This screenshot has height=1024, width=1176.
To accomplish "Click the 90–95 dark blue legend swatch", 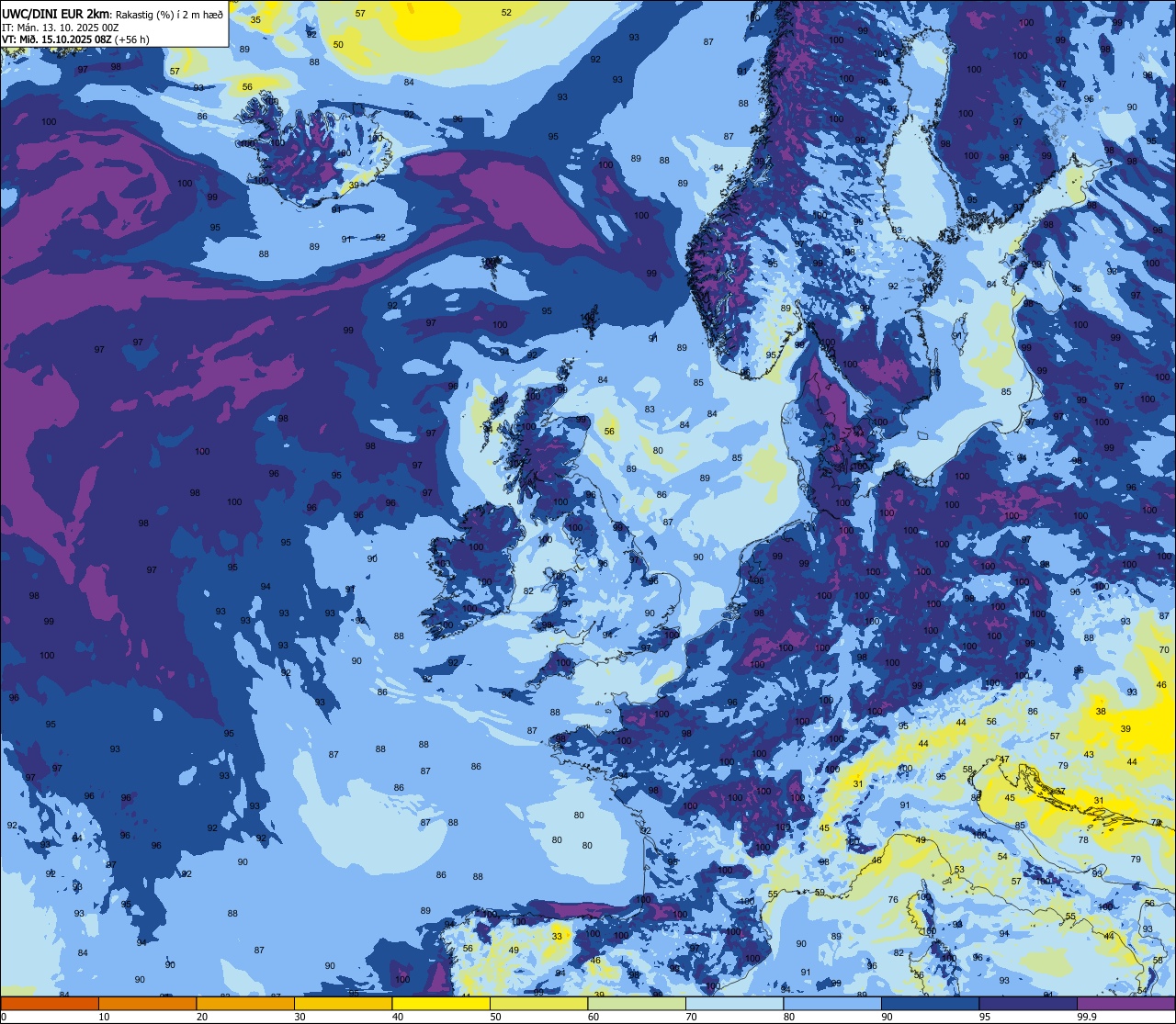I will pyautogui.click(x=930, y=1003).
